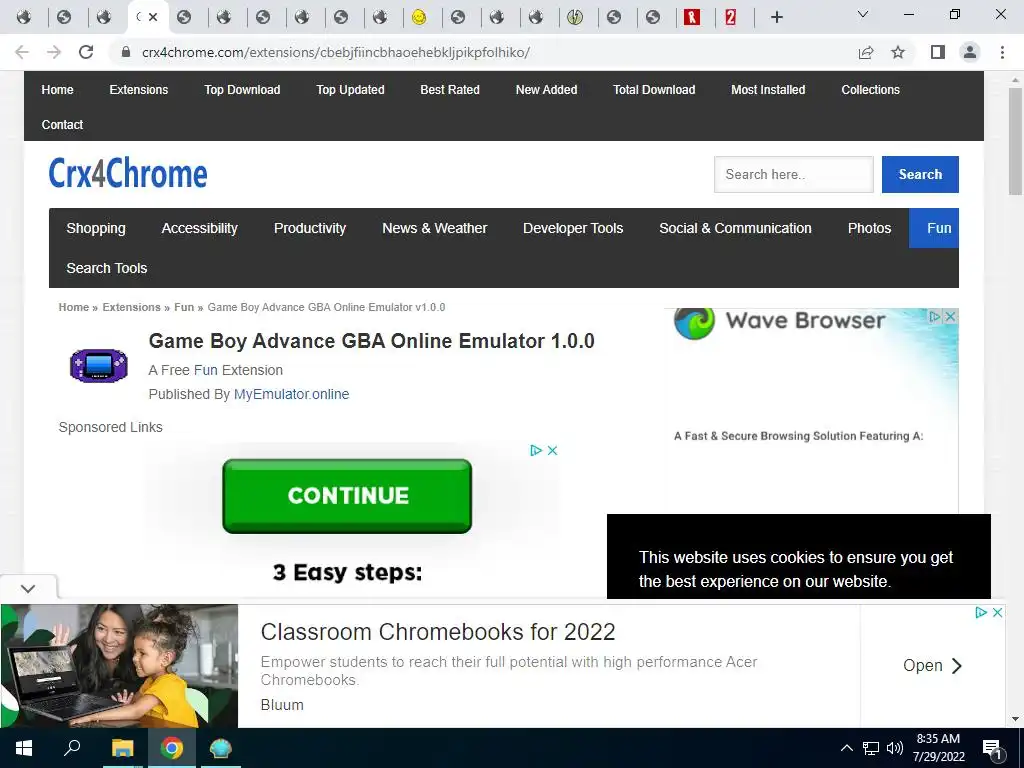Viewport: 1024px width, 768px height.
Task: Click the Chrome icon in the taskbar
Action: 172,748
